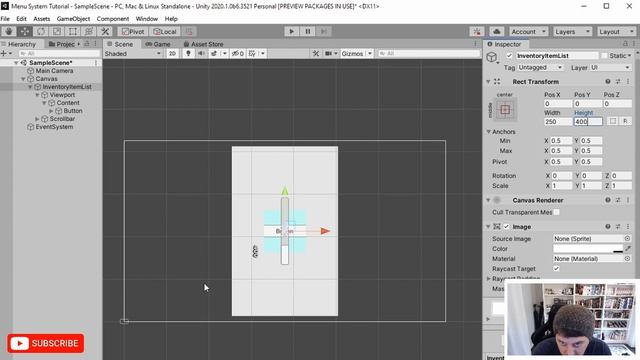Pick Source Image object selector
Screen dimensions: 640x360
coord(627,238)
